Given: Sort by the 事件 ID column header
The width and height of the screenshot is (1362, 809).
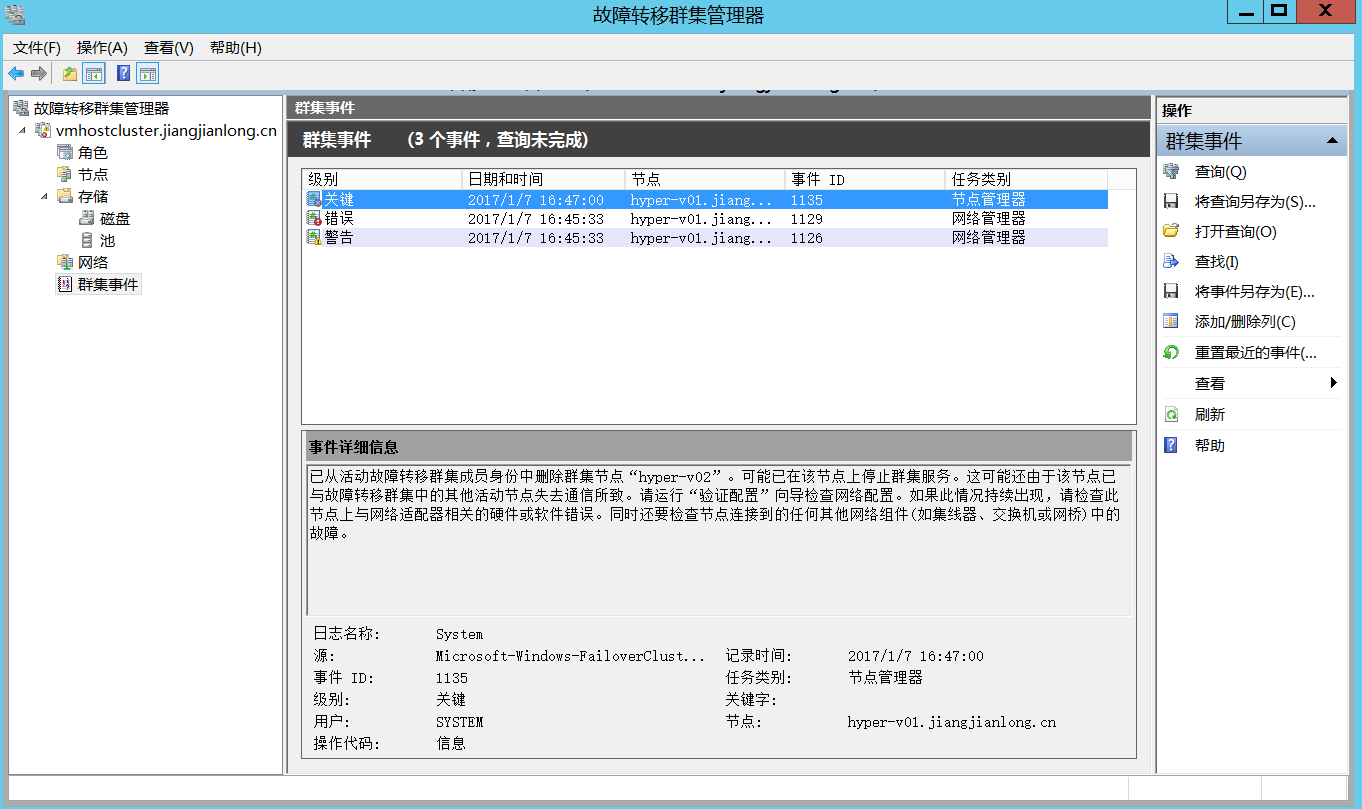Looking at the screenshot, I should click(x=865, y=179).
